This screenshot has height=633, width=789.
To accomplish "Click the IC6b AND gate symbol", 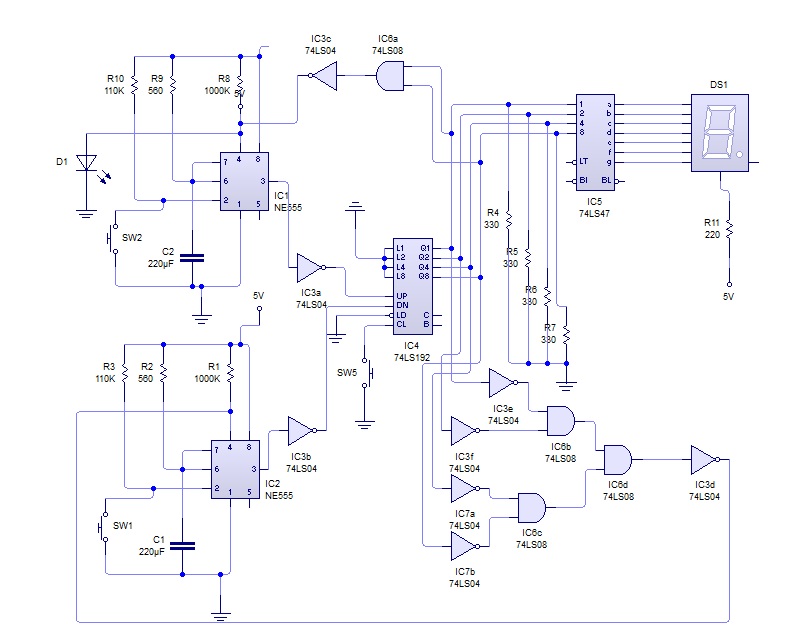I will (561, 421).
